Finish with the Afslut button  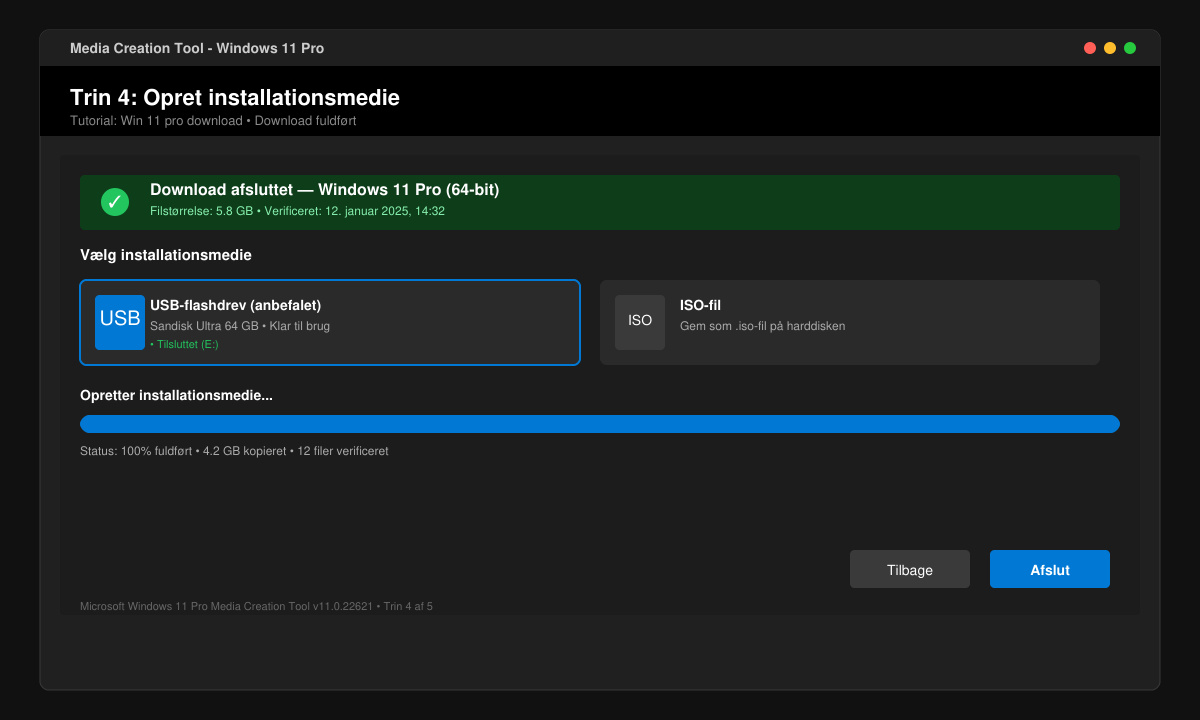point(1050,569)
